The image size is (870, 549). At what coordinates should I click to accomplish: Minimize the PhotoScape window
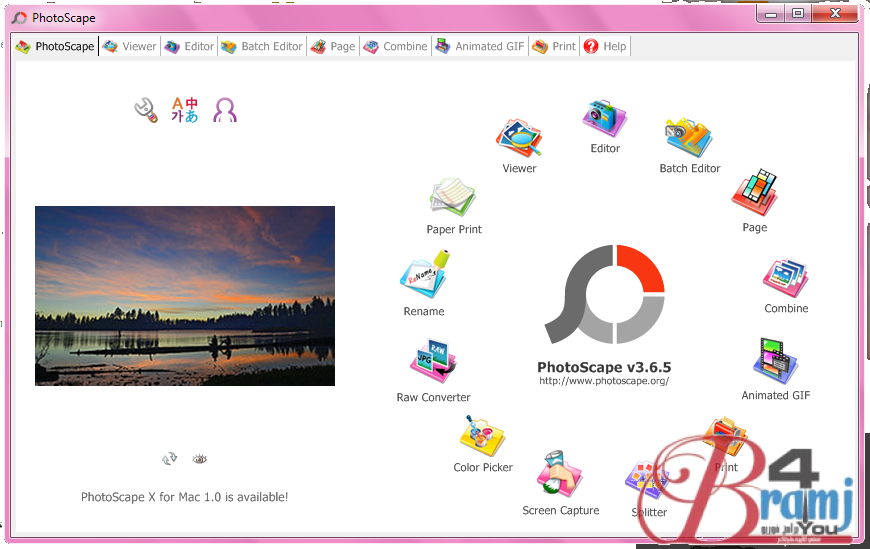tap(771, 14)
